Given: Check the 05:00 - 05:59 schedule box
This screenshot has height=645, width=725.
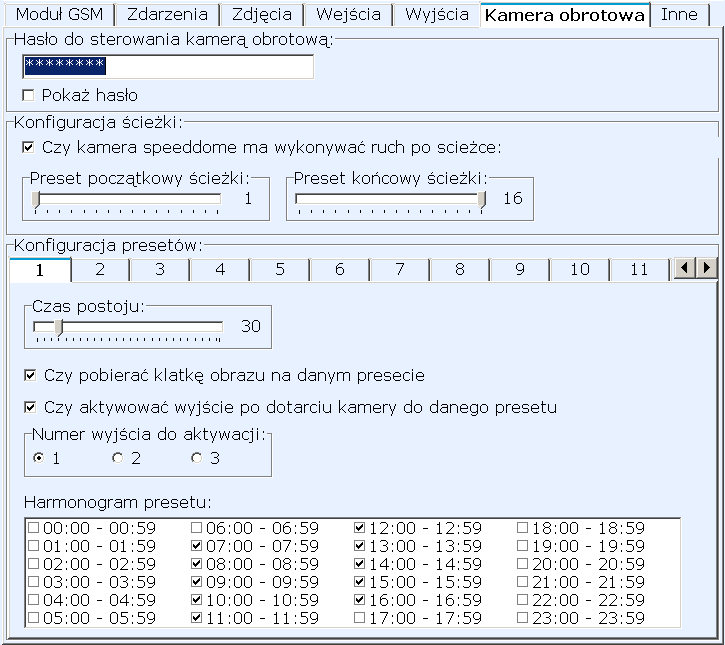Looking at the screenshot, I should tap(33, 618).
